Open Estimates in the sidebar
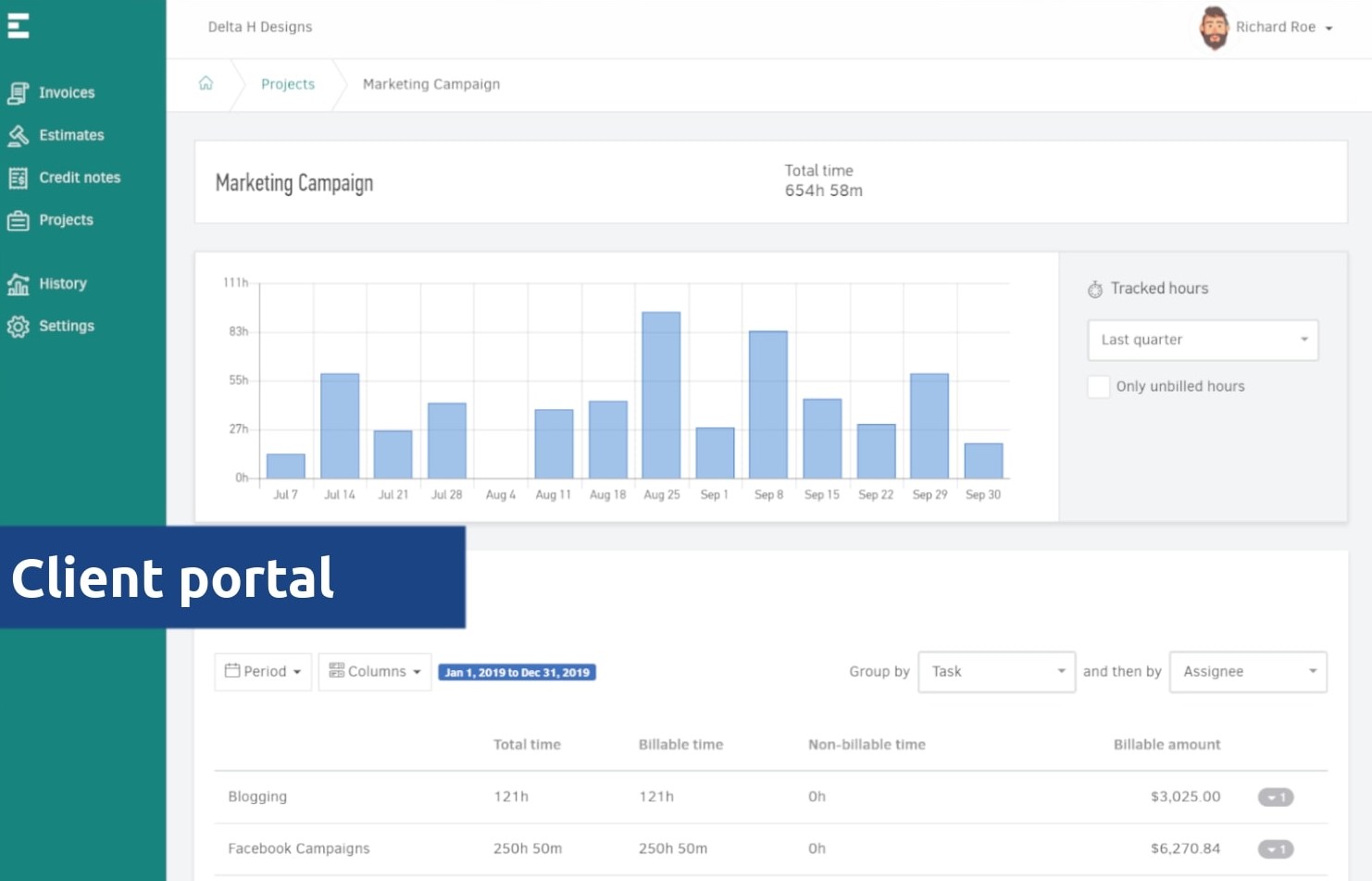 [71, 135]
